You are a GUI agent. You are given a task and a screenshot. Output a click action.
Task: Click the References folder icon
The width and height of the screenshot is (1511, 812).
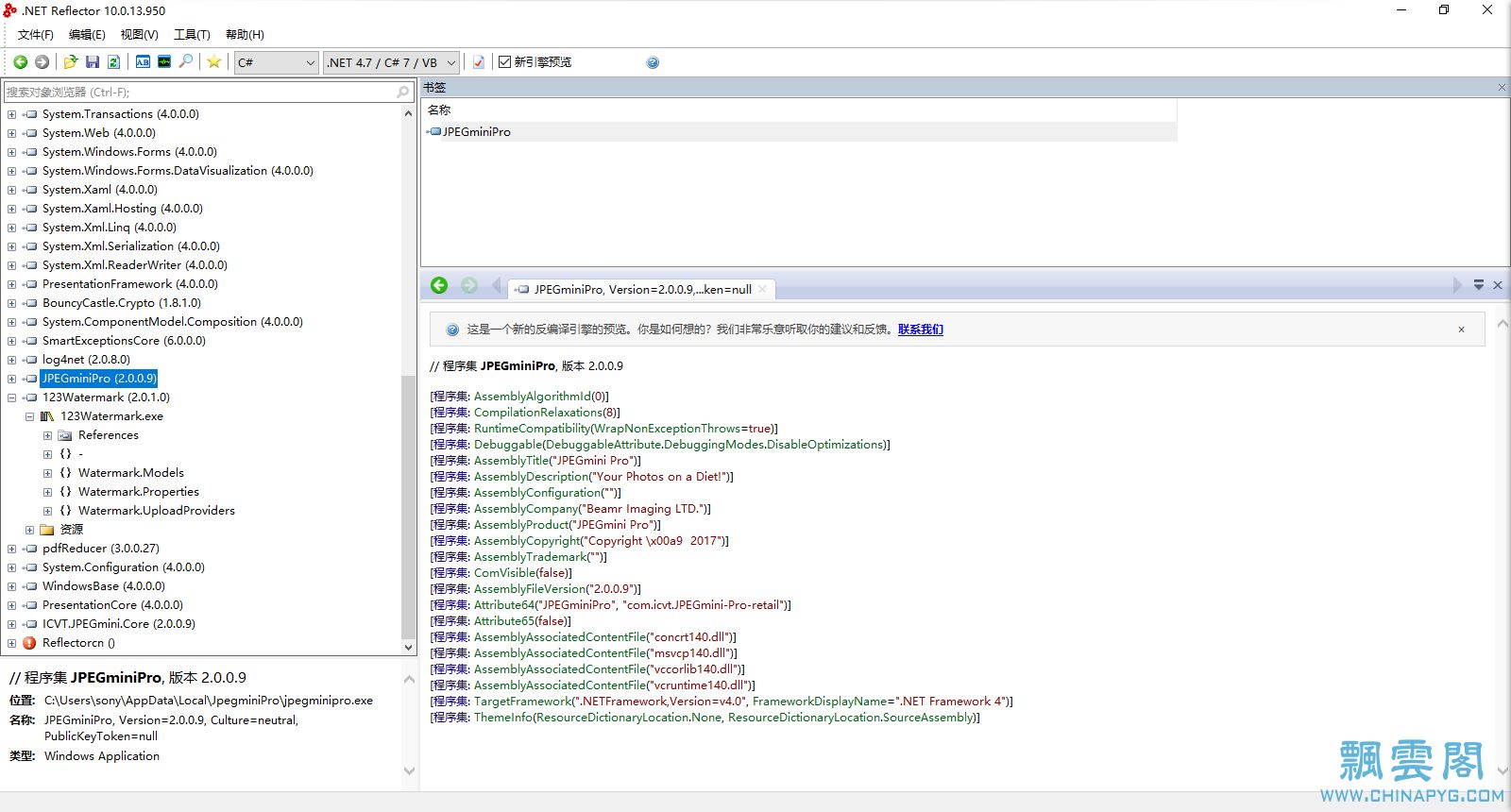point(65,435)
